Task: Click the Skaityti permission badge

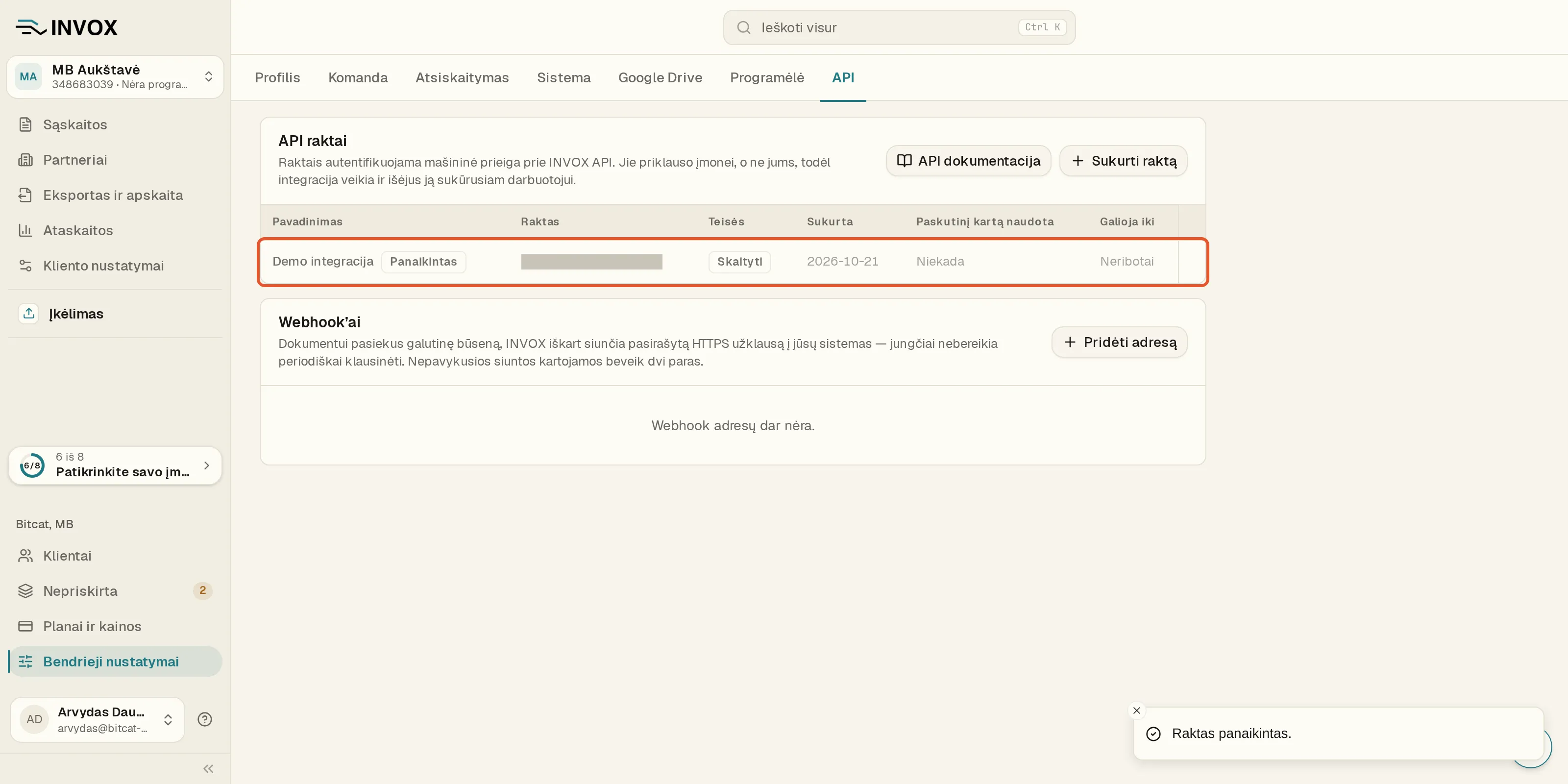Action: click(x=739, y=262)
